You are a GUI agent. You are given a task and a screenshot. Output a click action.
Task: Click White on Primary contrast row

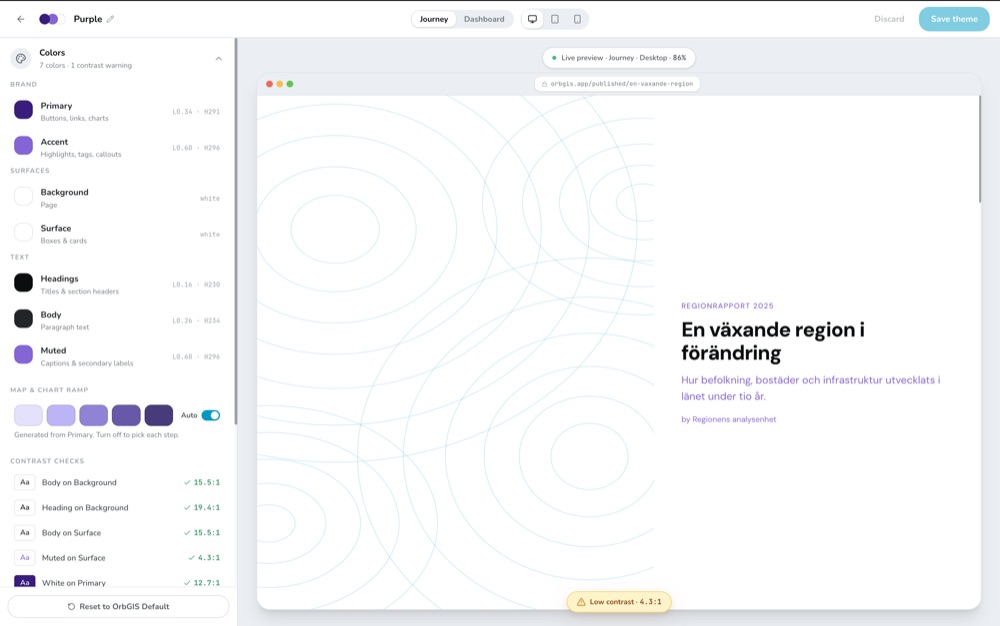[117, 582]
